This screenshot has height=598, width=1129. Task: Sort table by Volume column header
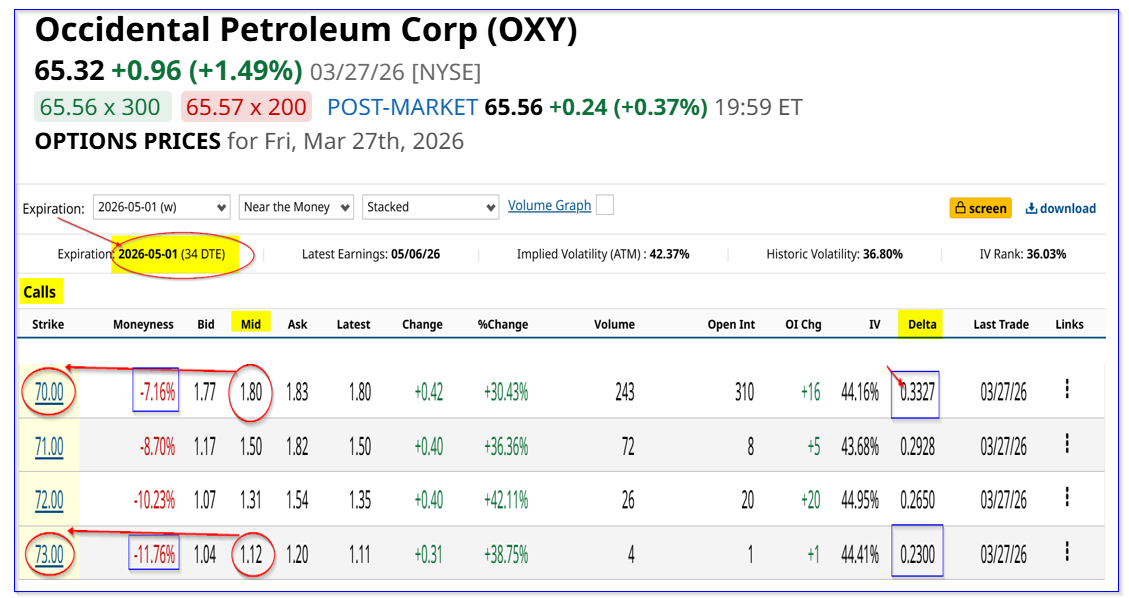(x=614, y=324)
